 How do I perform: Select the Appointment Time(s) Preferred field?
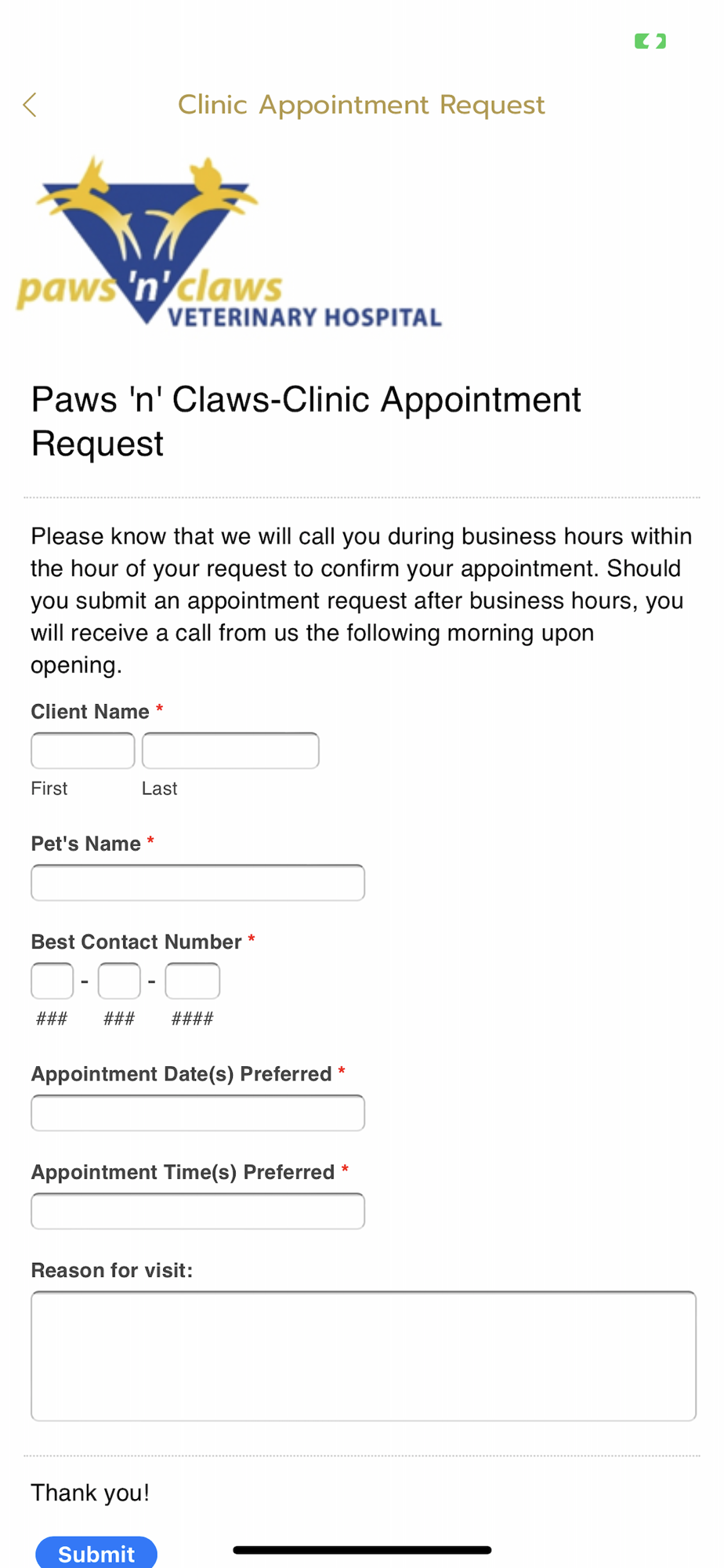197,1211
